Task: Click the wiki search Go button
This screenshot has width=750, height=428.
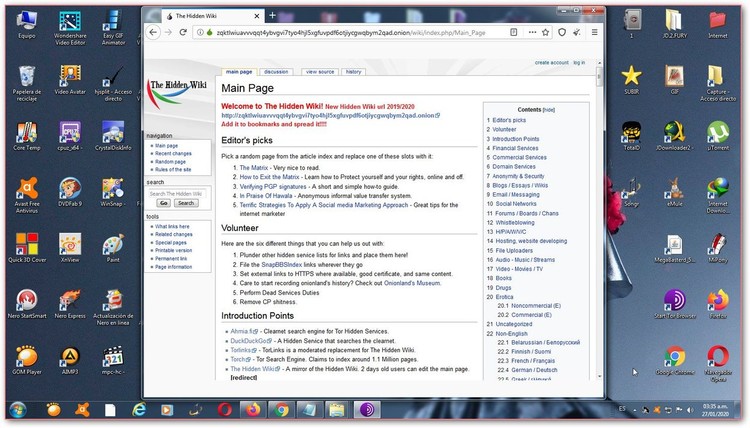Action: click(x=164, y=203)
